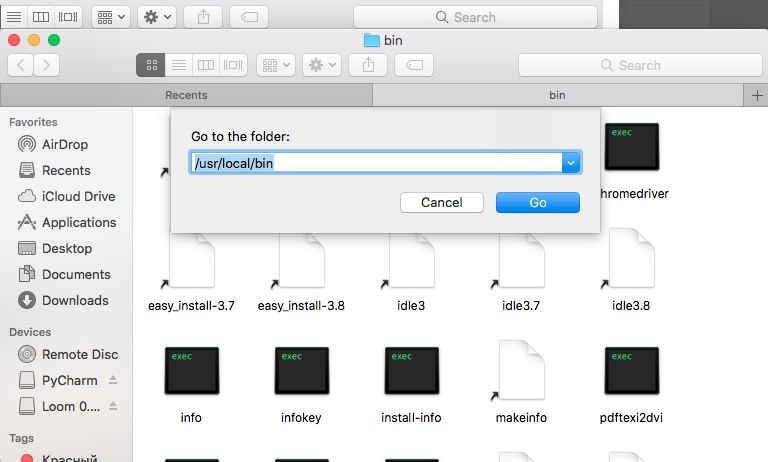Switch to the Recents tab
The width and height of the screenshot is (768, 462).
click(x=186, y=95)
